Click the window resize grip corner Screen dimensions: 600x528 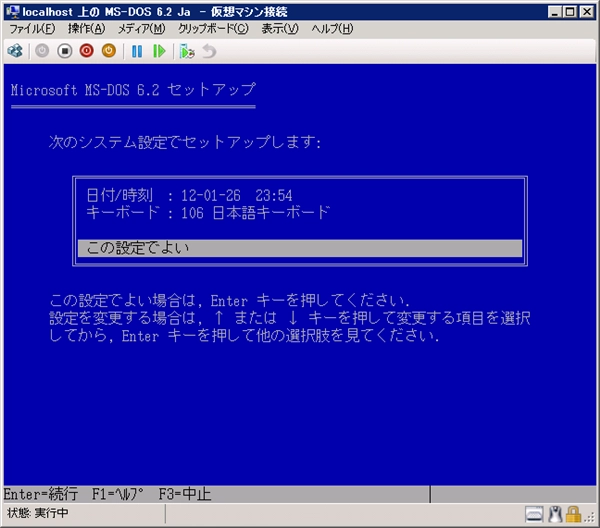coord(590,517)
